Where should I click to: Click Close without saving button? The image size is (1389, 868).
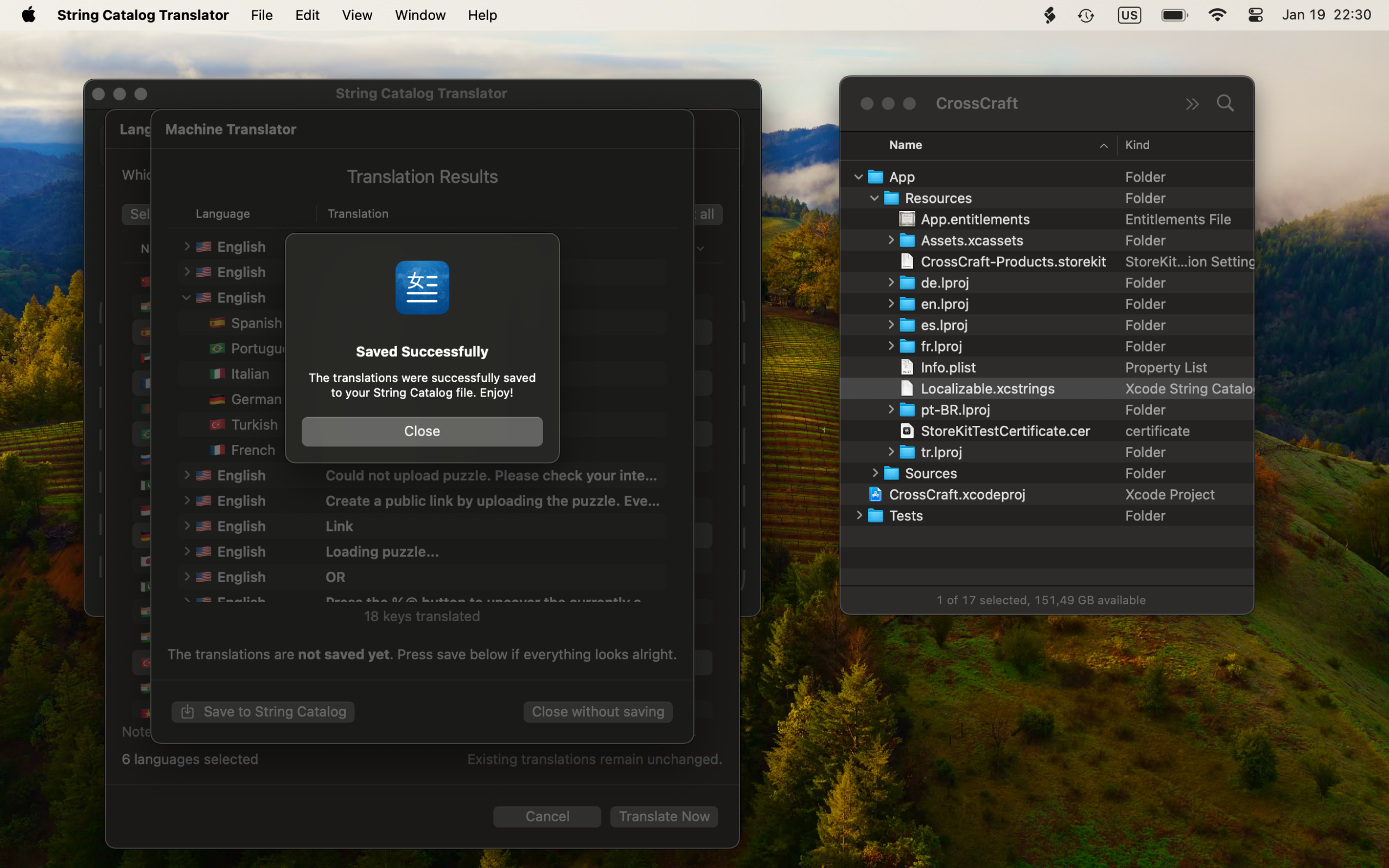pos(597,712)
